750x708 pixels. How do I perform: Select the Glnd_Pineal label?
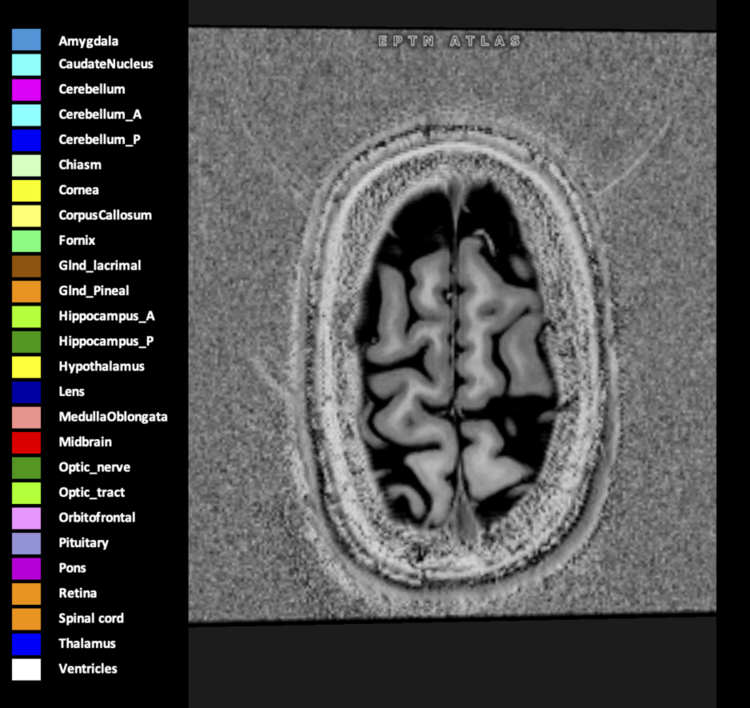point(94,291)
